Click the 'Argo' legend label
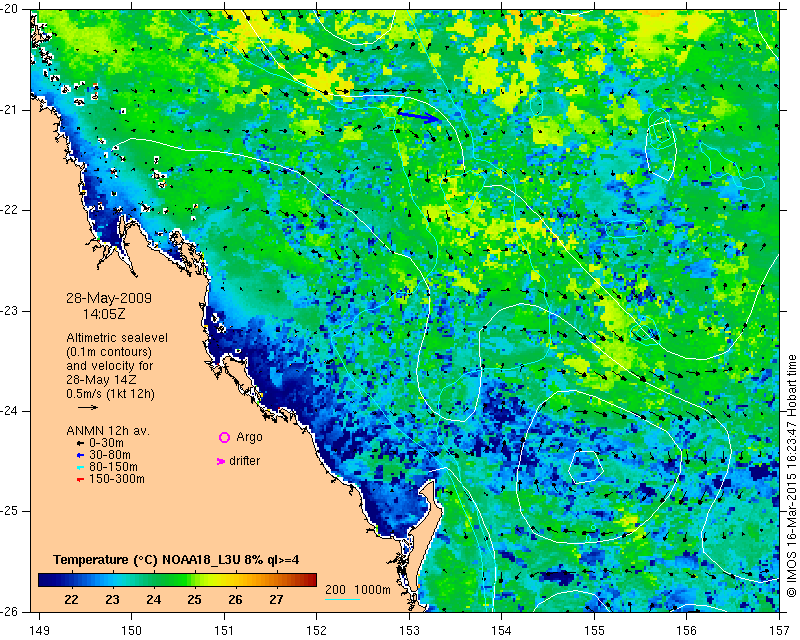The image size is (800, 640). pos(249,437)
